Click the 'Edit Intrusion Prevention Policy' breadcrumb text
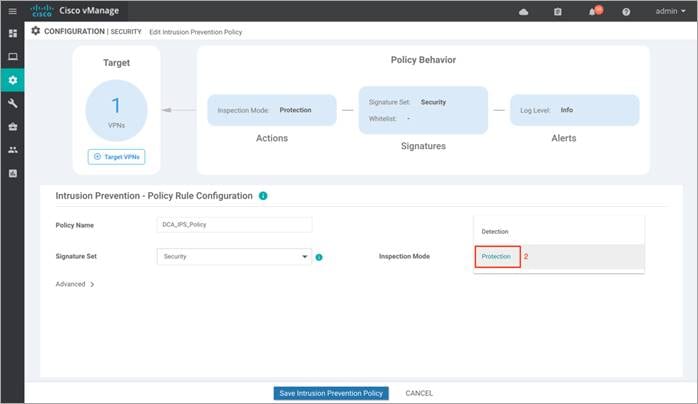The height and width of the screenshot is (404, 698). click(195, 32)
